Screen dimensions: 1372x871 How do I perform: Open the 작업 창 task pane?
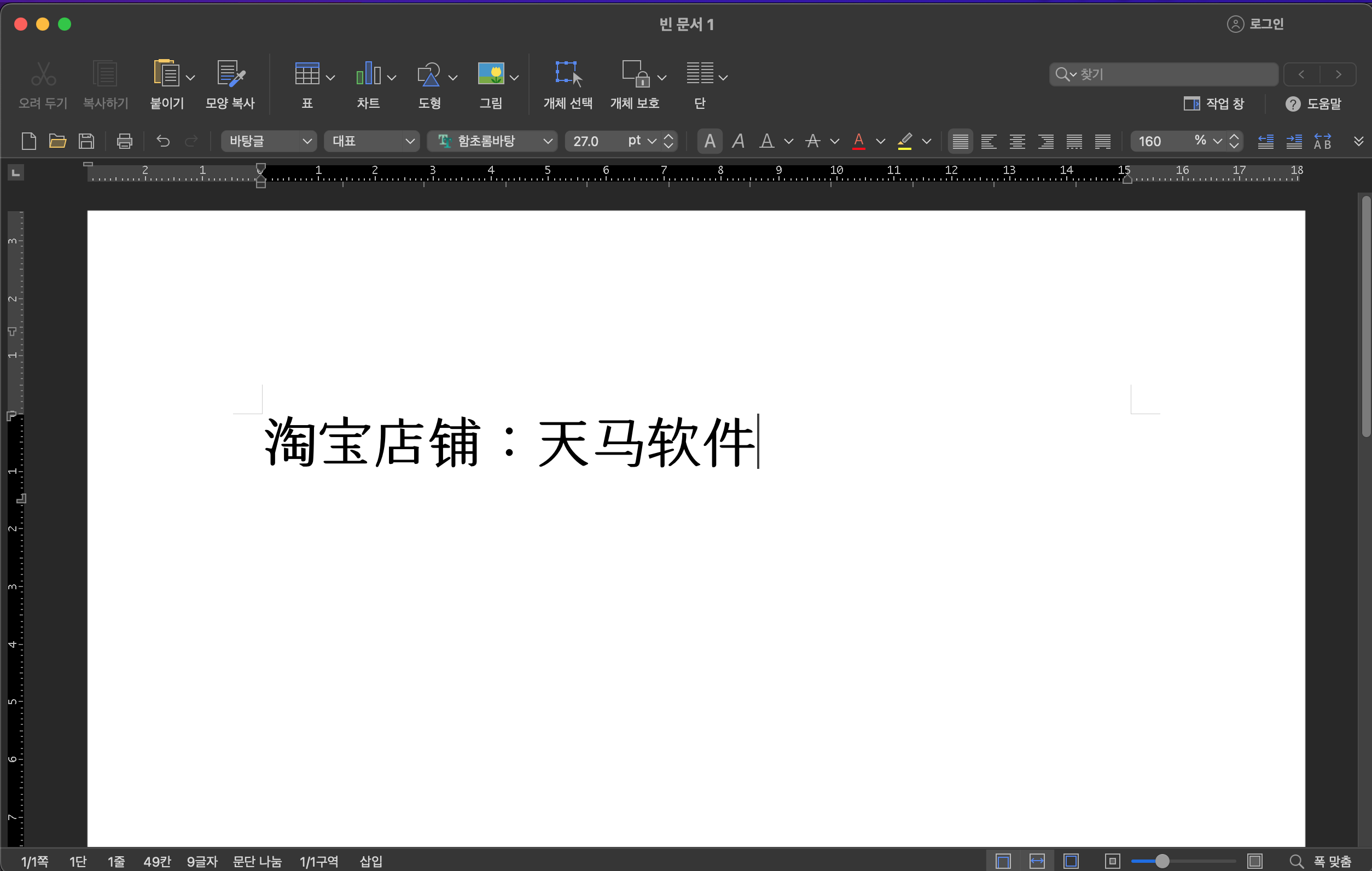tap(1213, 103)
